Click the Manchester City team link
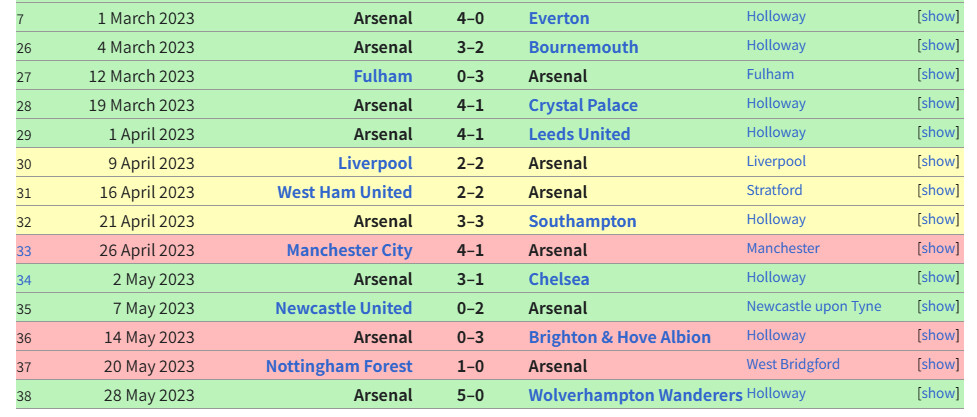This screenshot has width=977, height=417. pyautogui.click(x=349, y=250)
